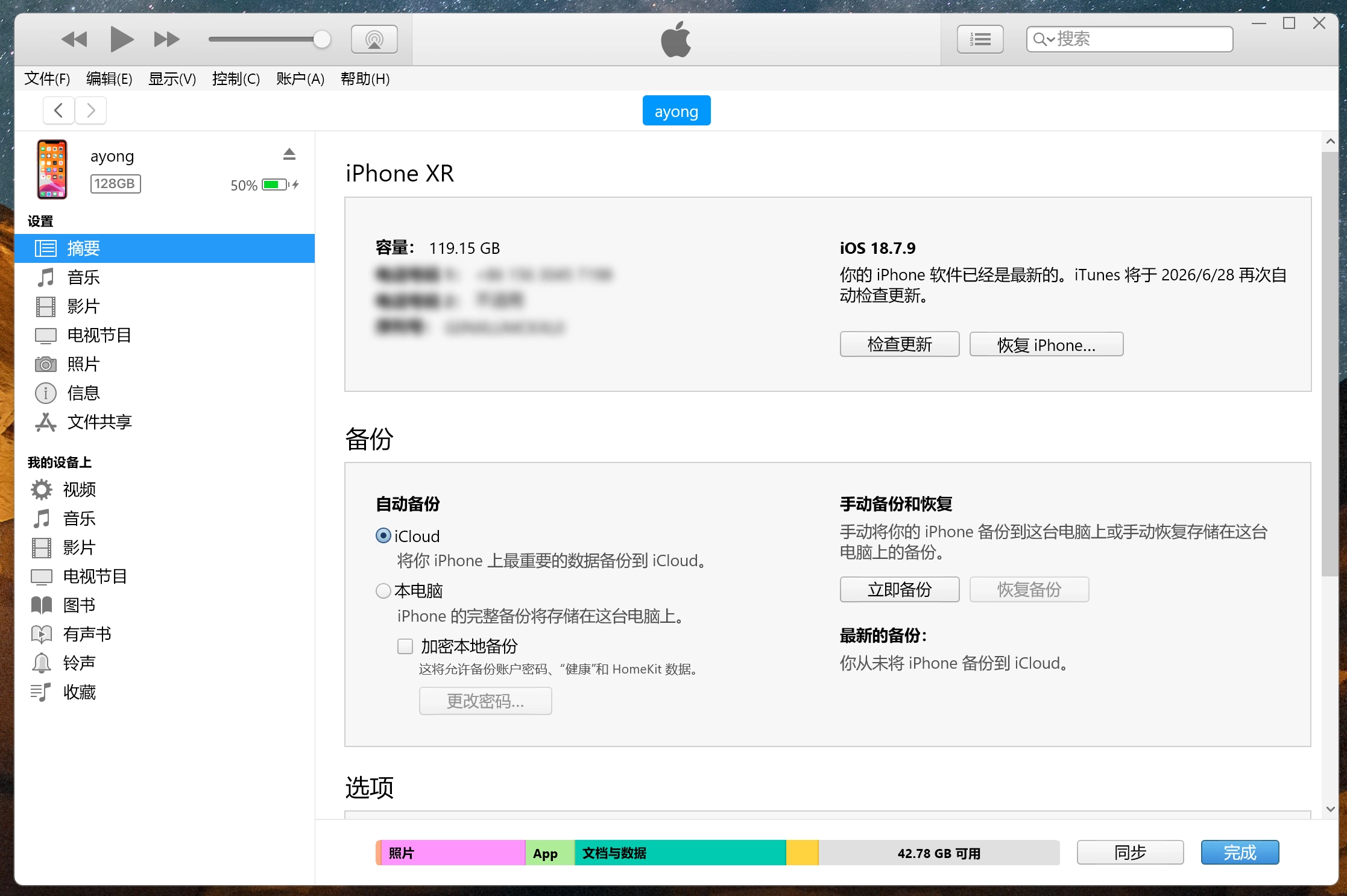Select 信息 in the settings sidebar
The height and width of the screenshot is (896, 1347).
[x=165, y=393]
